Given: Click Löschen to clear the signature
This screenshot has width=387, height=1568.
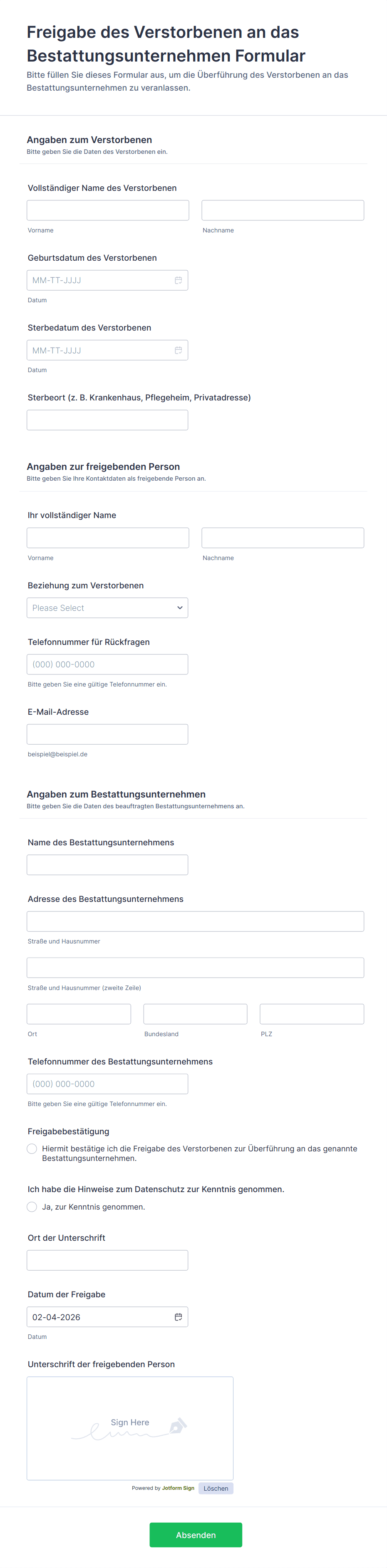Looking at the screenshot, I should click(x=216, y=1488).
